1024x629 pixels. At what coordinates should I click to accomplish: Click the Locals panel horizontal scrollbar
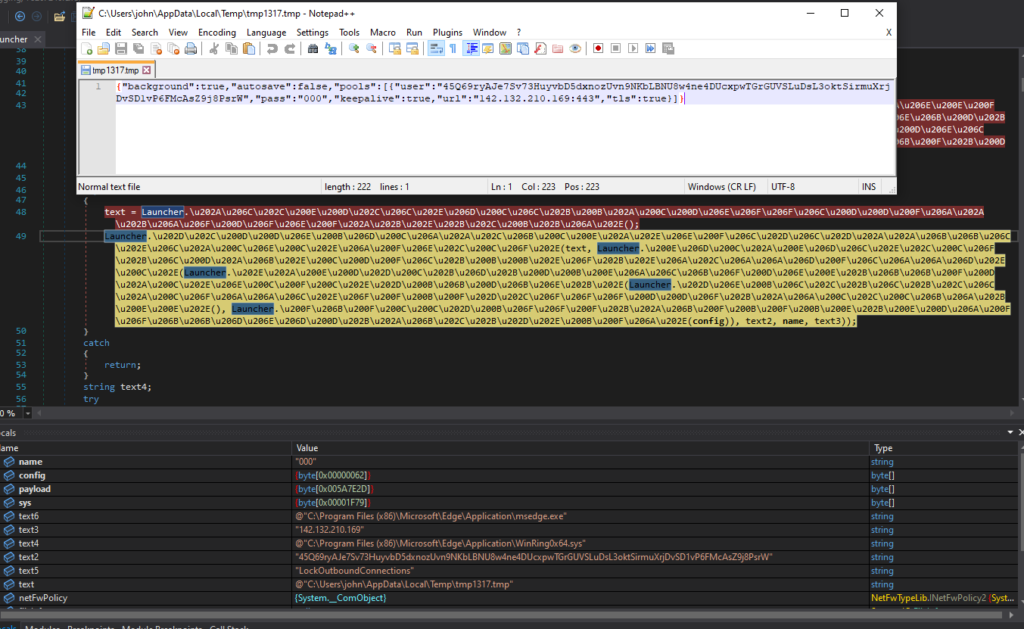pyautogui.click(x=501, y=615)
